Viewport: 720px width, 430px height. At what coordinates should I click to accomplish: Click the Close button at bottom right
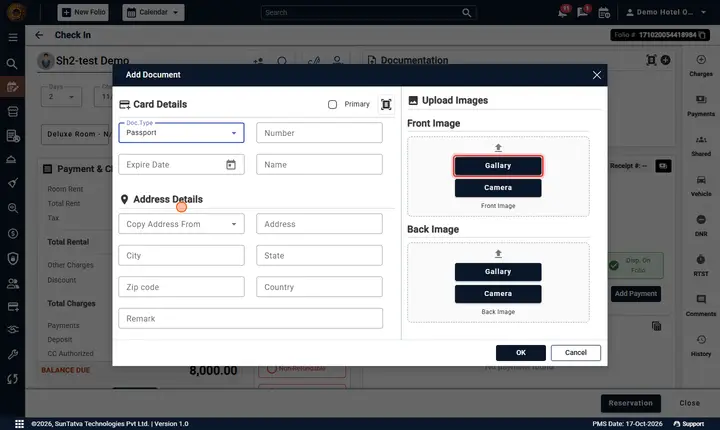(x=690, y=403)
